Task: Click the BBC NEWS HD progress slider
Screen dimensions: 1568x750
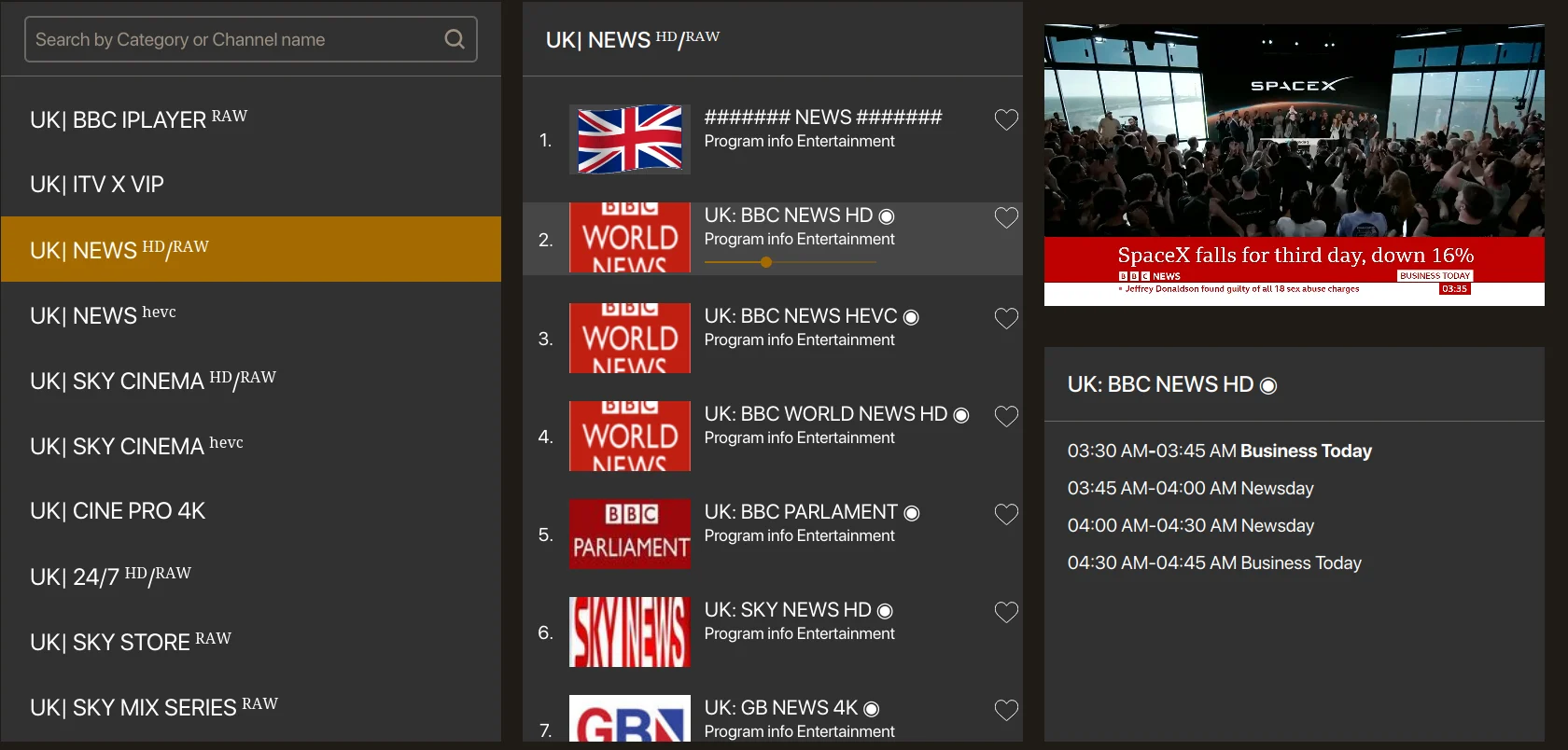Action: [790, 262]
